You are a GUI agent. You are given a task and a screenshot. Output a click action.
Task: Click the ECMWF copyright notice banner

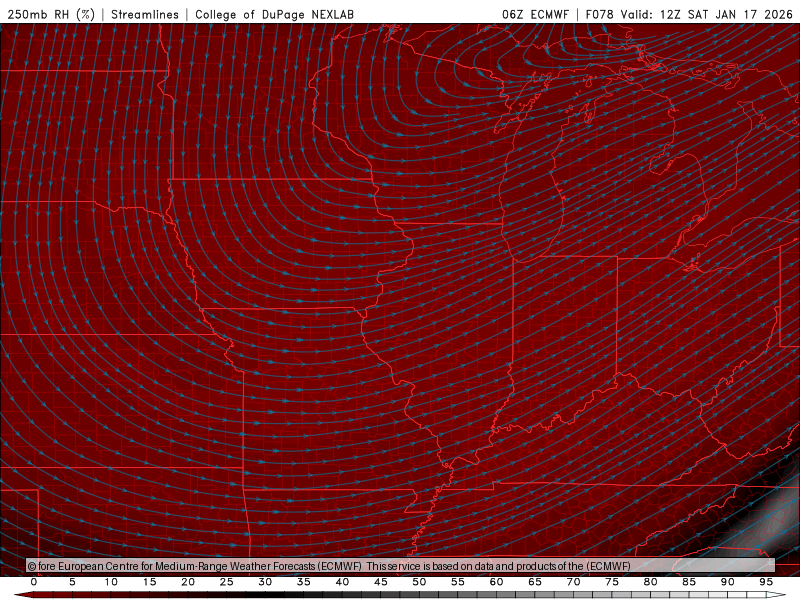(400, 565)
